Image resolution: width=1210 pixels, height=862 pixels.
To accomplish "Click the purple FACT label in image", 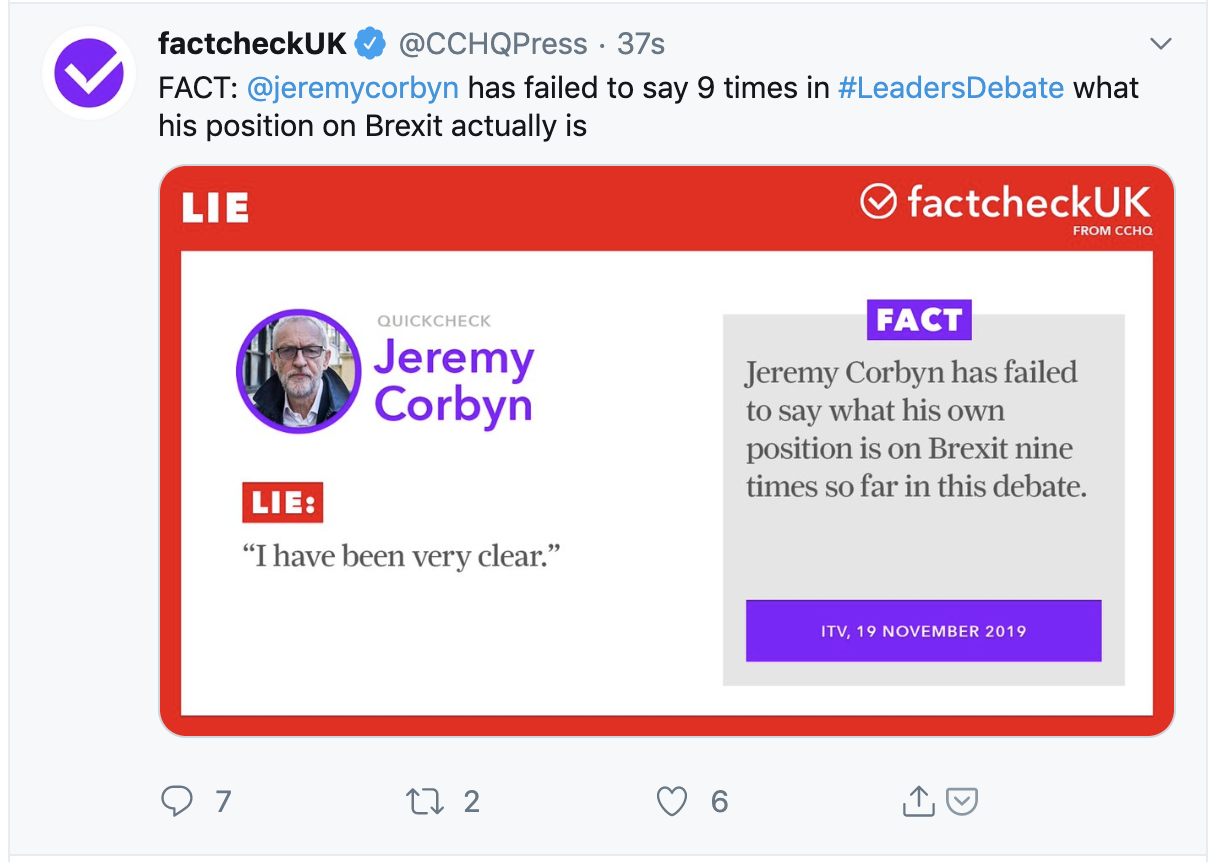I will coord(918,320).
